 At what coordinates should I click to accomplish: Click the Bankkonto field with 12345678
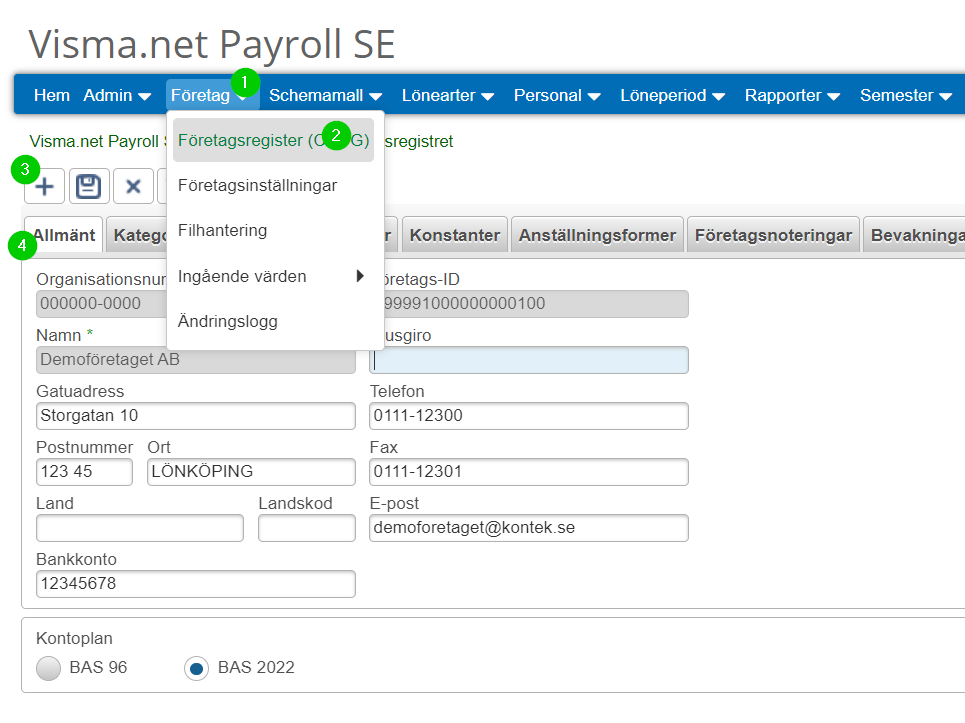coord(196,584)
